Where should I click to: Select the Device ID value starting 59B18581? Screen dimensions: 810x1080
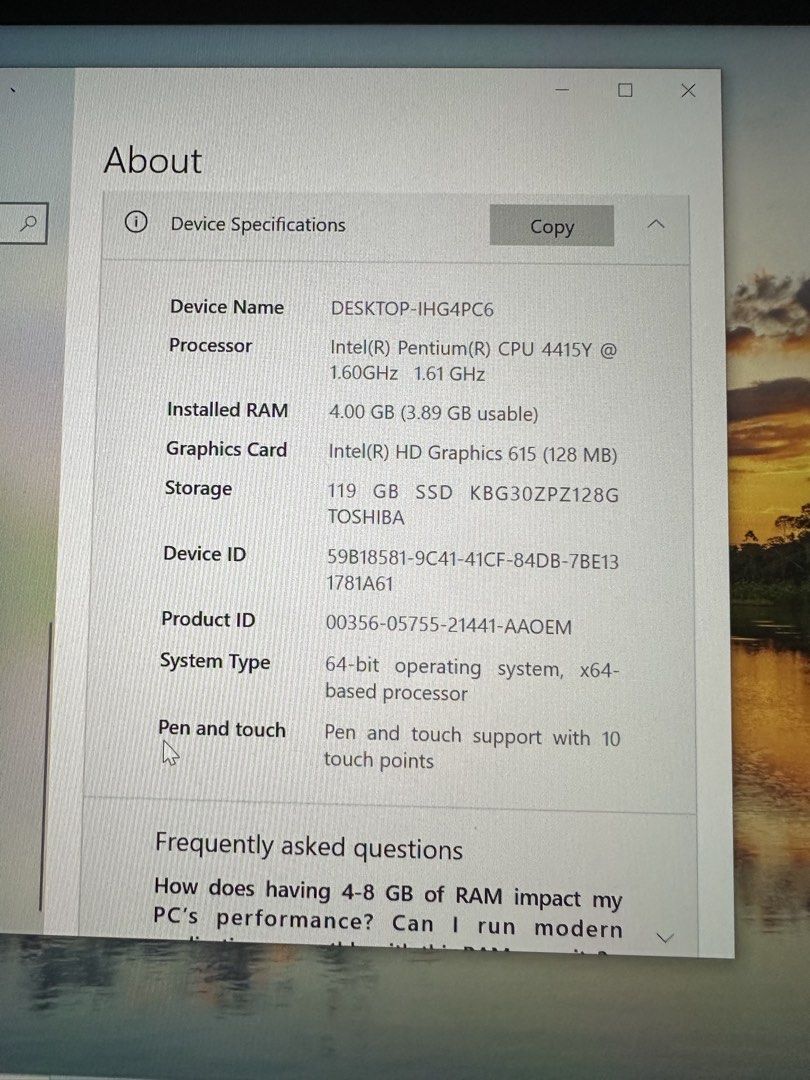(x=472, y=572)
